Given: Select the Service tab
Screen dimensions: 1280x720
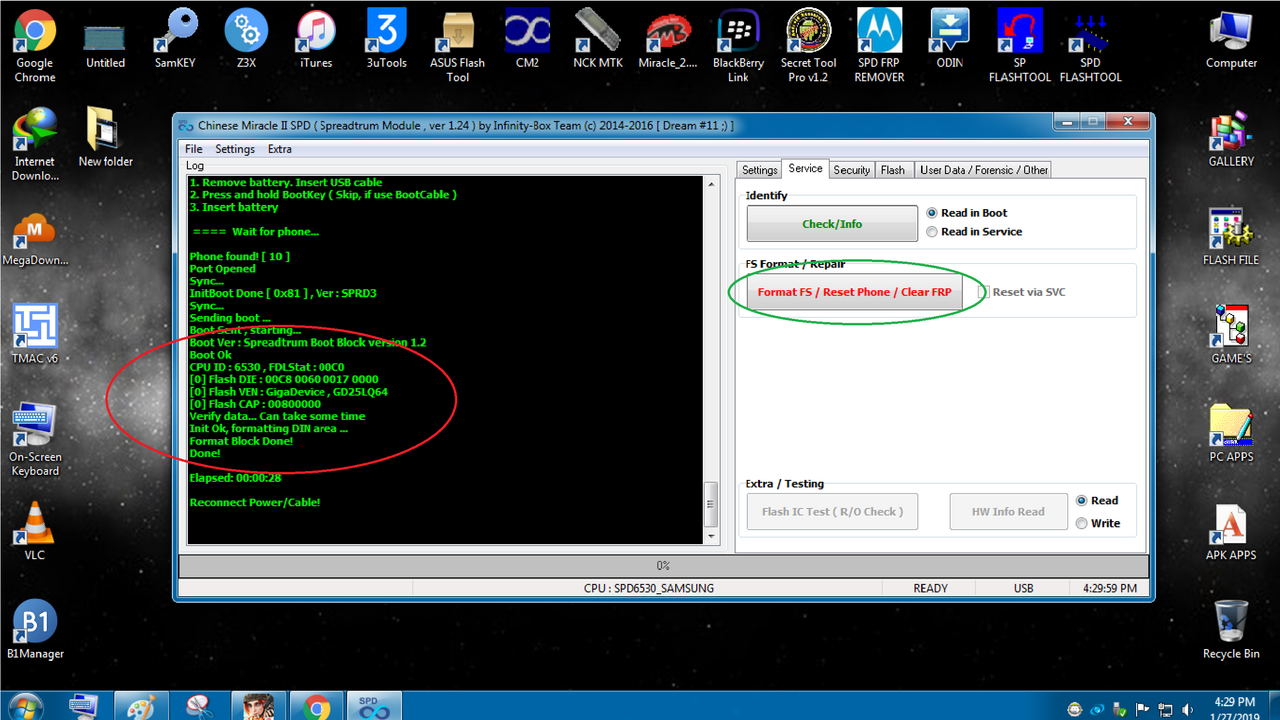Looking at the screenshot, I should [x=805, y=169].
